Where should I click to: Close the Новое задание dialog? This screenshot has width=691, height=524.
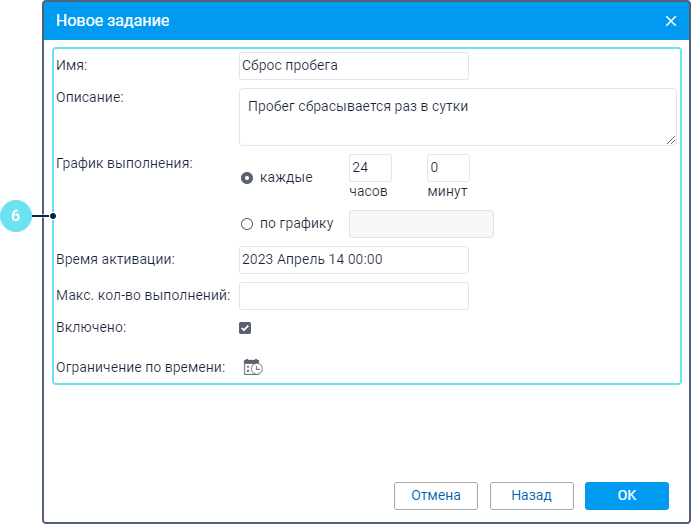[671, 20]
